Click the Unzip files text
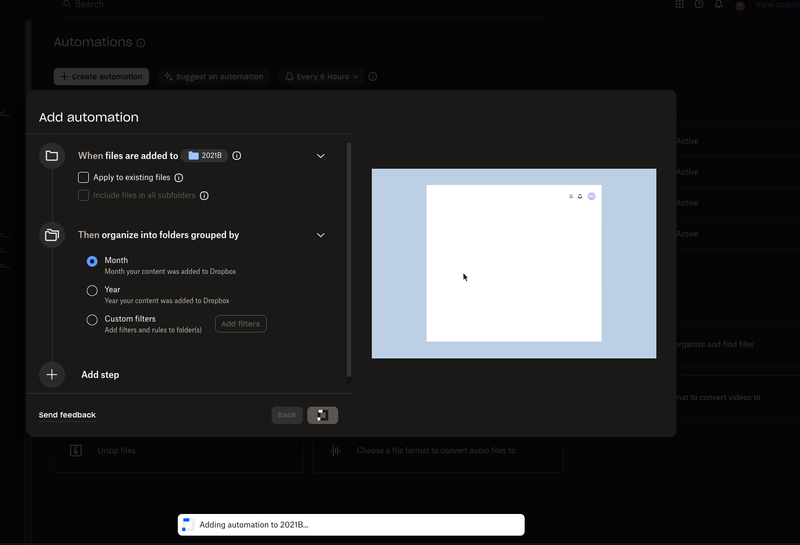This screenshot has width=800, height=545. [116, 451]
